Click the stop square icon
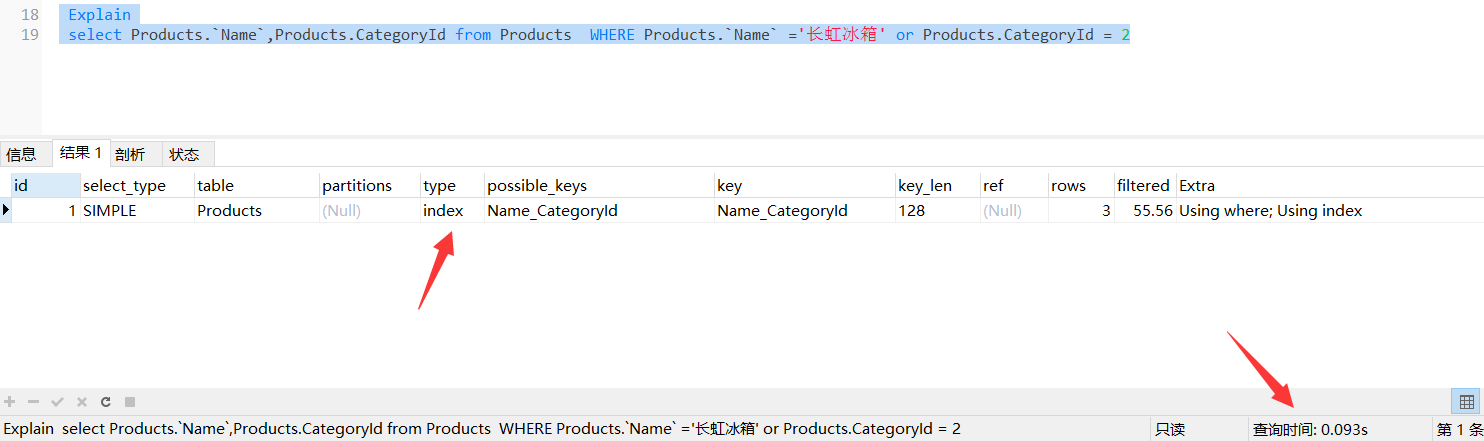Image resolution: width=1484 pixels, height=441 pixels. click(x=129, y=402)
